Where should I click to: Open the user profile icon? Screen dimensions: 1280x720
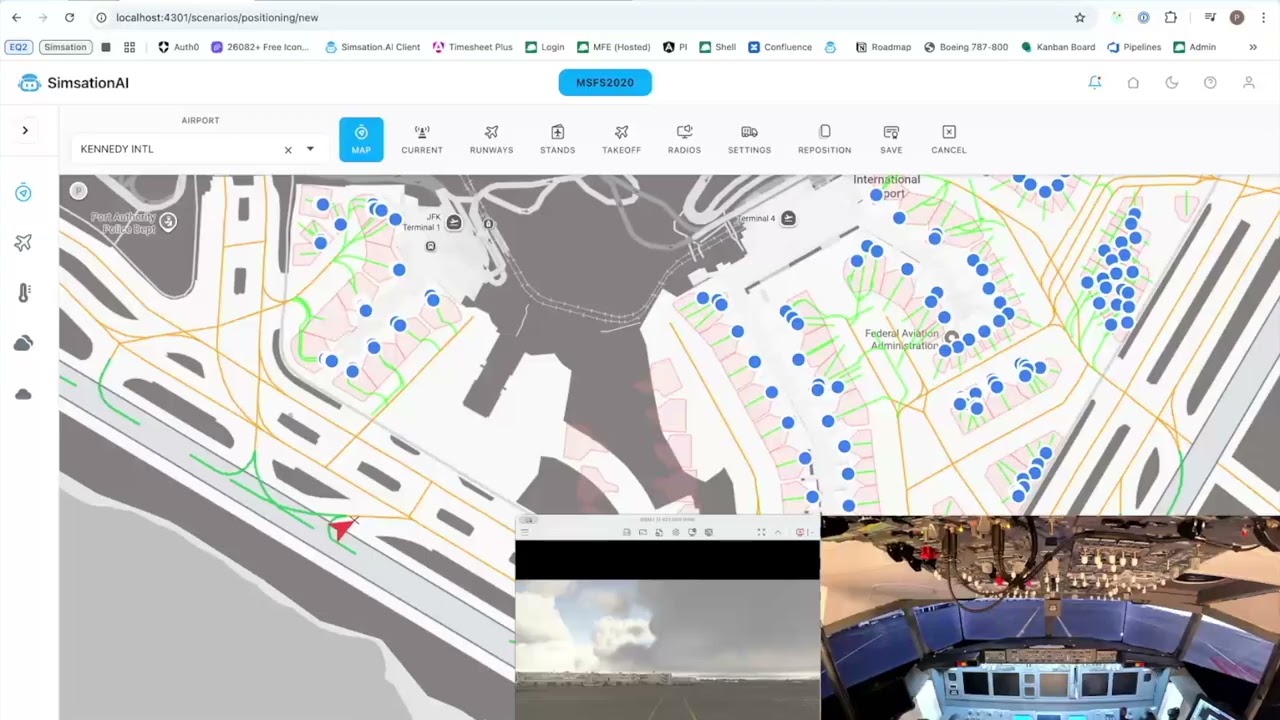[x=1249, y=83]
